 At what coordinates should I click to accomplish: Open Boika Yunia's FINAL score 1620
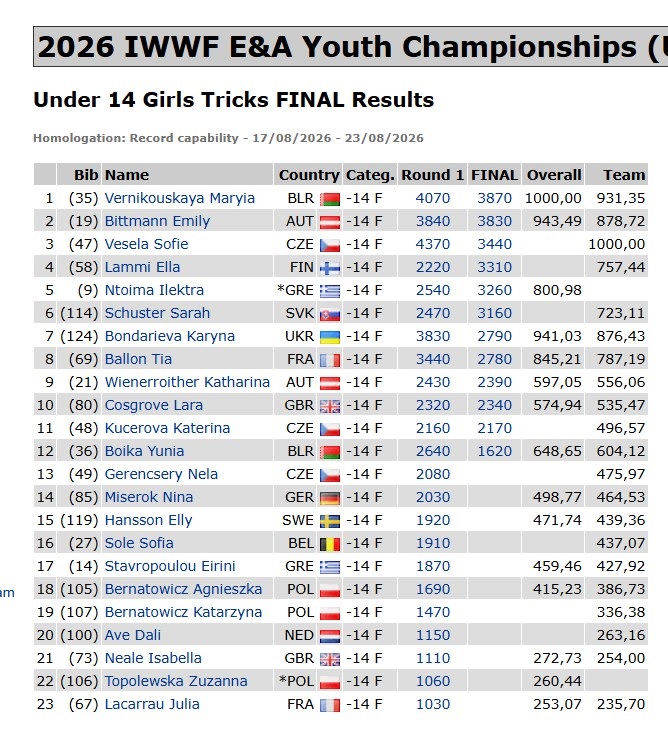coord(494,451)
